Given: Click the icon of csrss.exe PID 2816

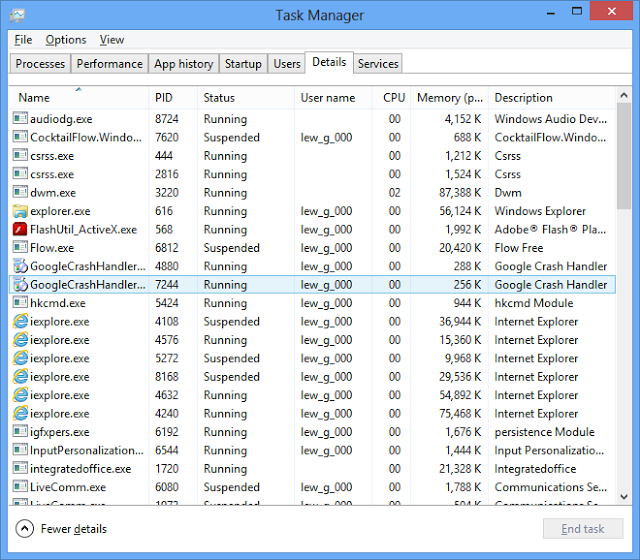Looking at the screenshot, I should point(20,173).
